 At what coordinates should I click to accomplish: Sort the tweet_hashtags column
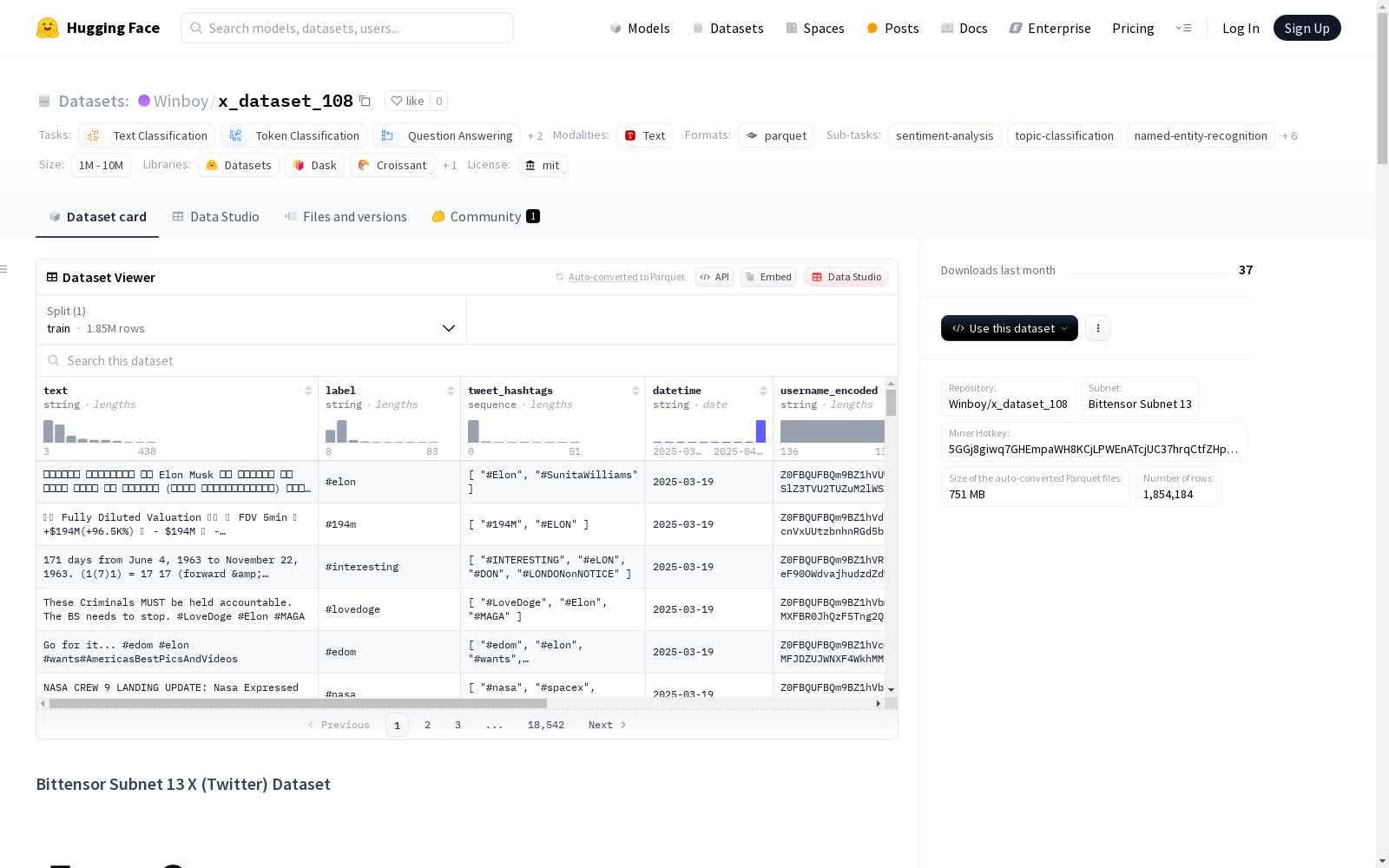635,391
